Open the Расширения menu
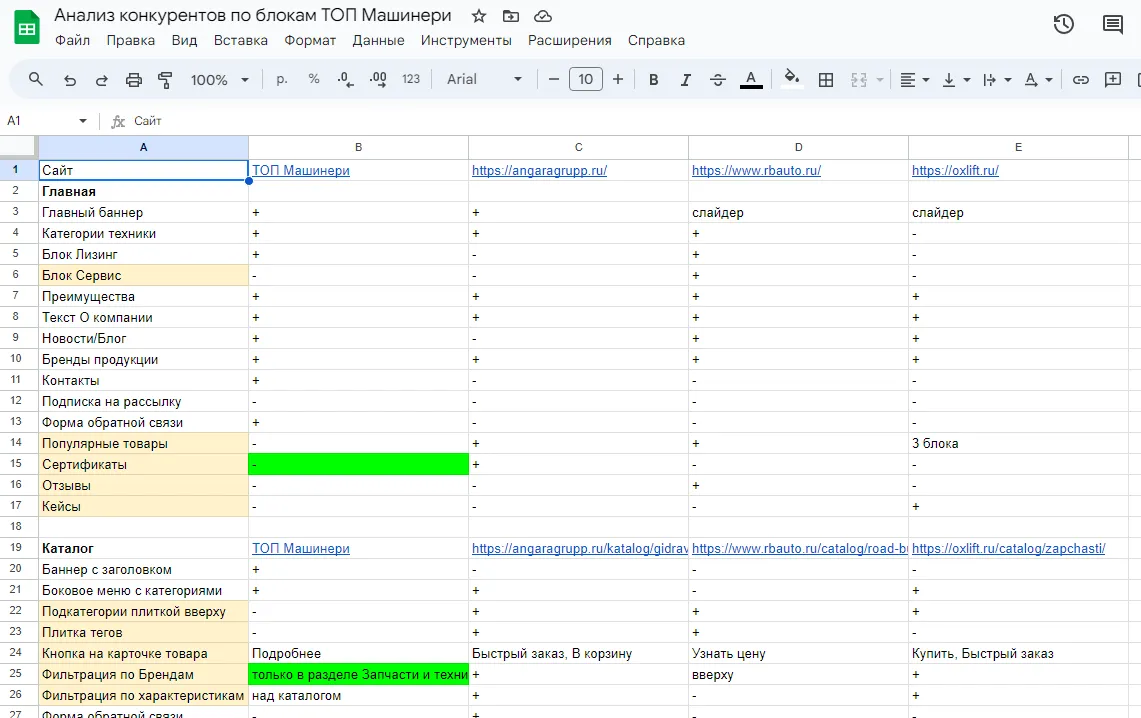Image resolution: width=1141 pixels, height=718 pixels. [x=570, y=40]
